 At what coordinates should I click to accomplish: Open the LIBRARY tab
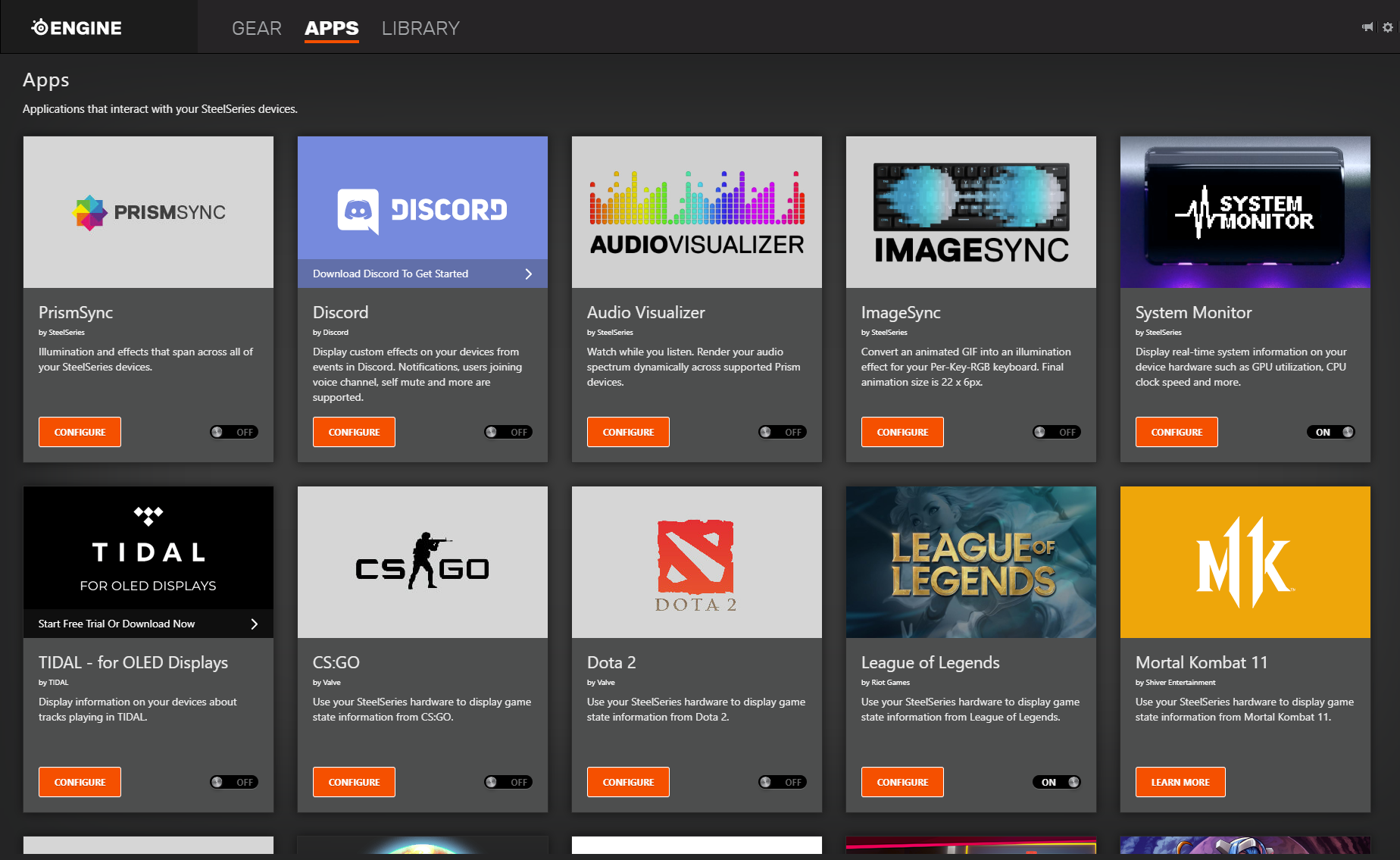pos(420,28)
